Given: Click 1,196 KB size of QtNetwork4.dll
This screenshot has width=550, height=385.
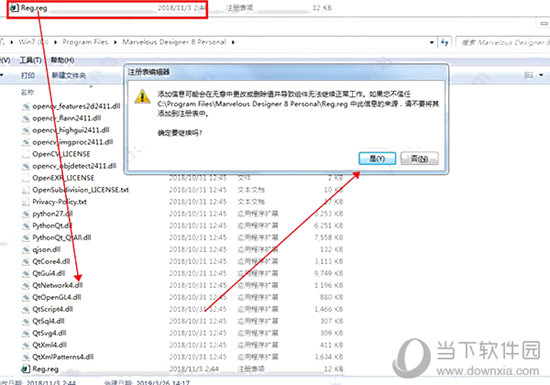Looking at the screenshot, I should [329, 285].
